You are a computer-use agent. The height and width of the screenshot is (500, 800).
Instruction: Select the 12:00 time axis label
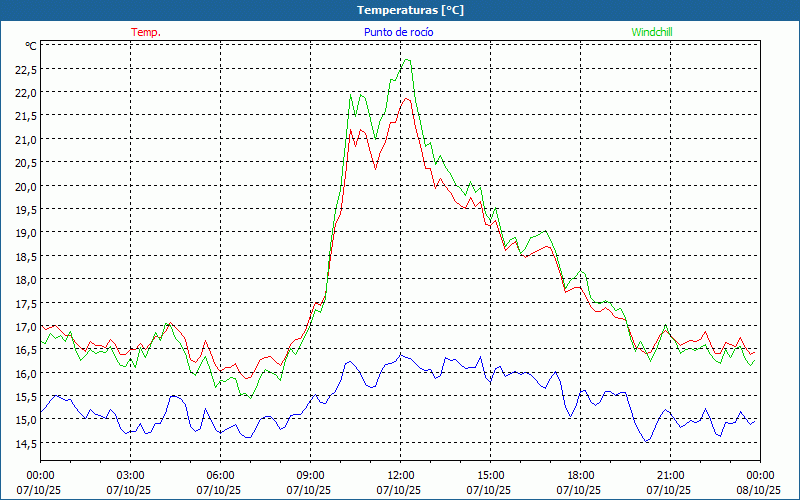pyautogui.click(x=400, y=475)
